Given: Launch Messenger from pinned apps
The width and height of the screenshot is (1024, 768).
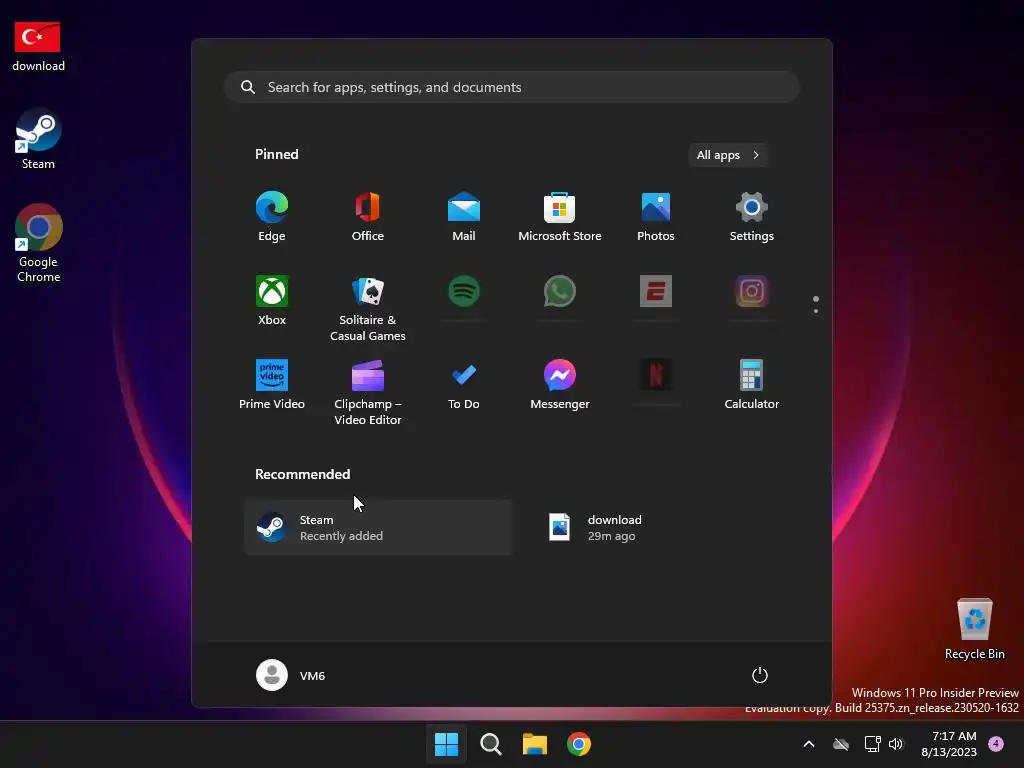Looking at the screenshot, I should (560, 385).
